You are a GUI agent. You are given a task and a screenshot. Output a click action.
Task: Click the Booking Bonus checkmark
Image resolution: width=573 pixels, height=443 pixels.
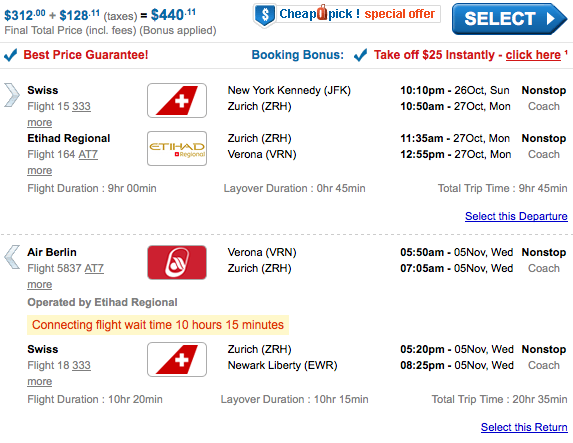[x=360, y=55]
